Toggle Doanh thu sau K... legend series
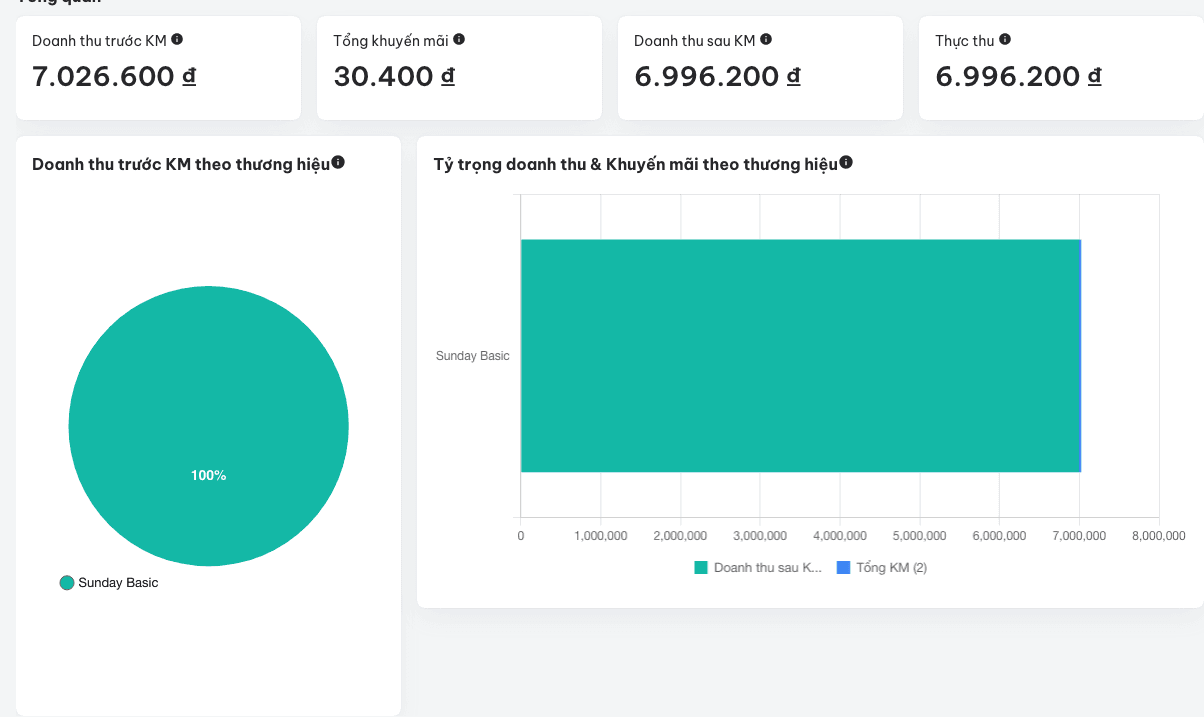Image resolution: width=1204 pixels, height=717 pixels. pyautogui.click(x=758, y=568)
